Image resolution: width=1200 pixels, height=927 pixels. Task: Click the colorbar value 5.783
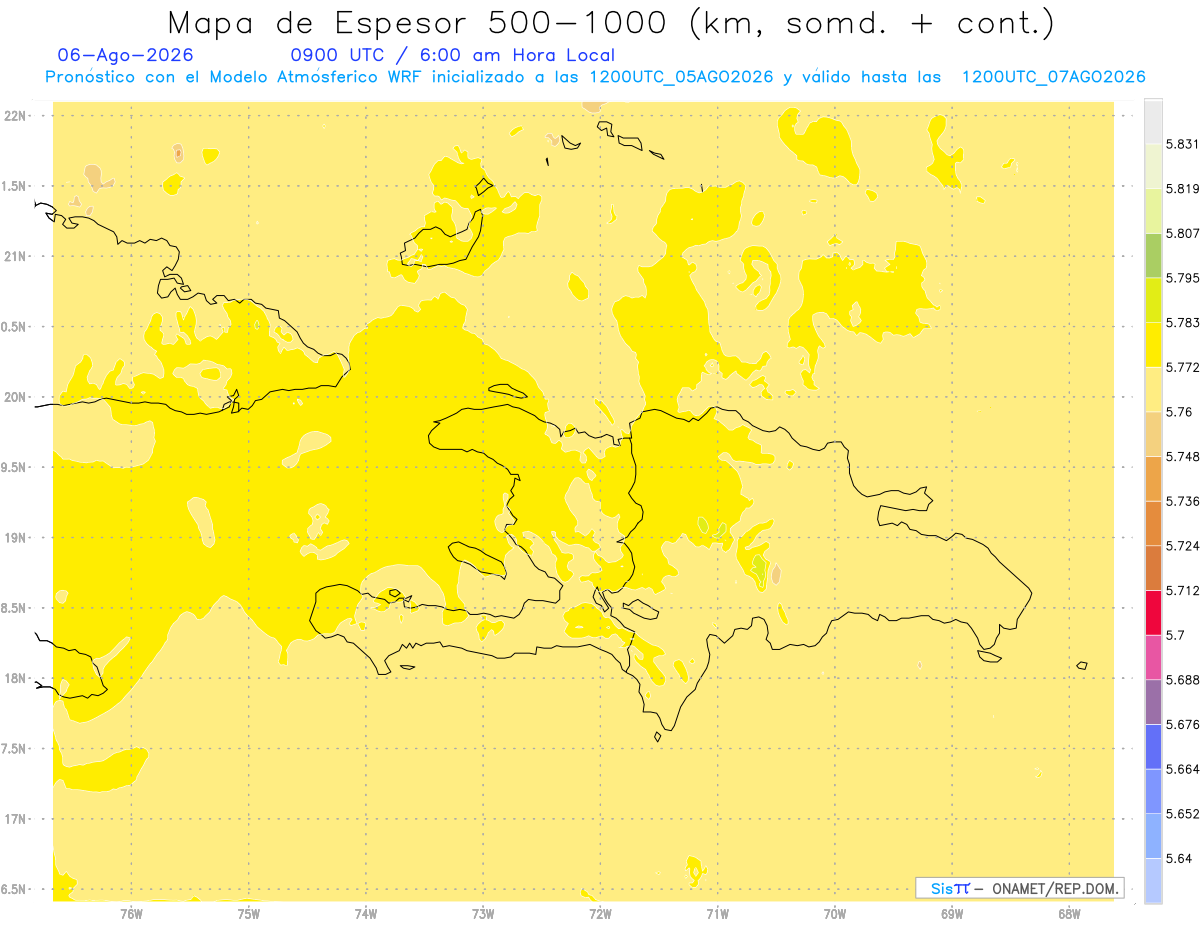1183,323
